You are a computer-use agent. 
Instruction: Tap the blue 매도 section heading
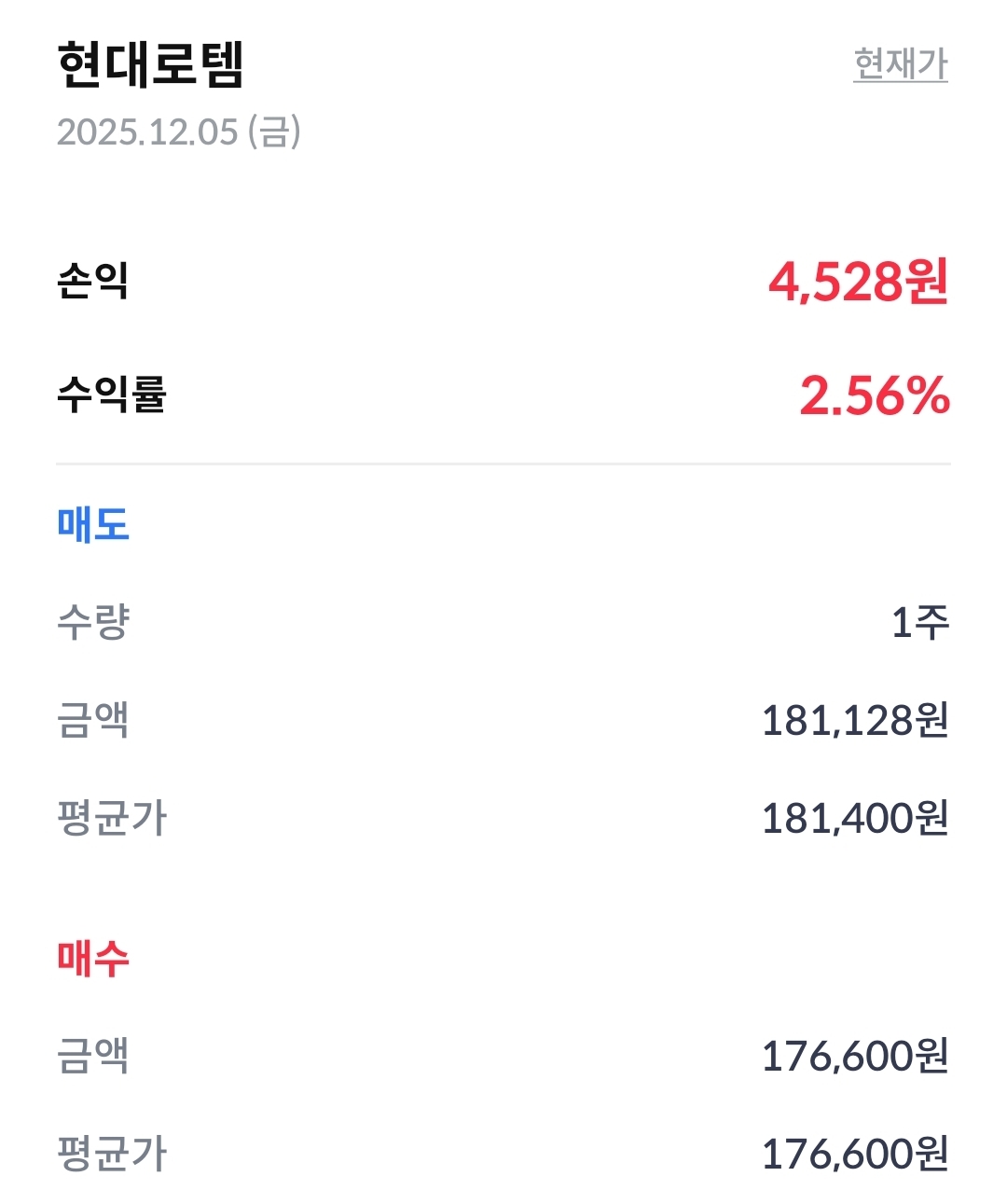[92, 524]
